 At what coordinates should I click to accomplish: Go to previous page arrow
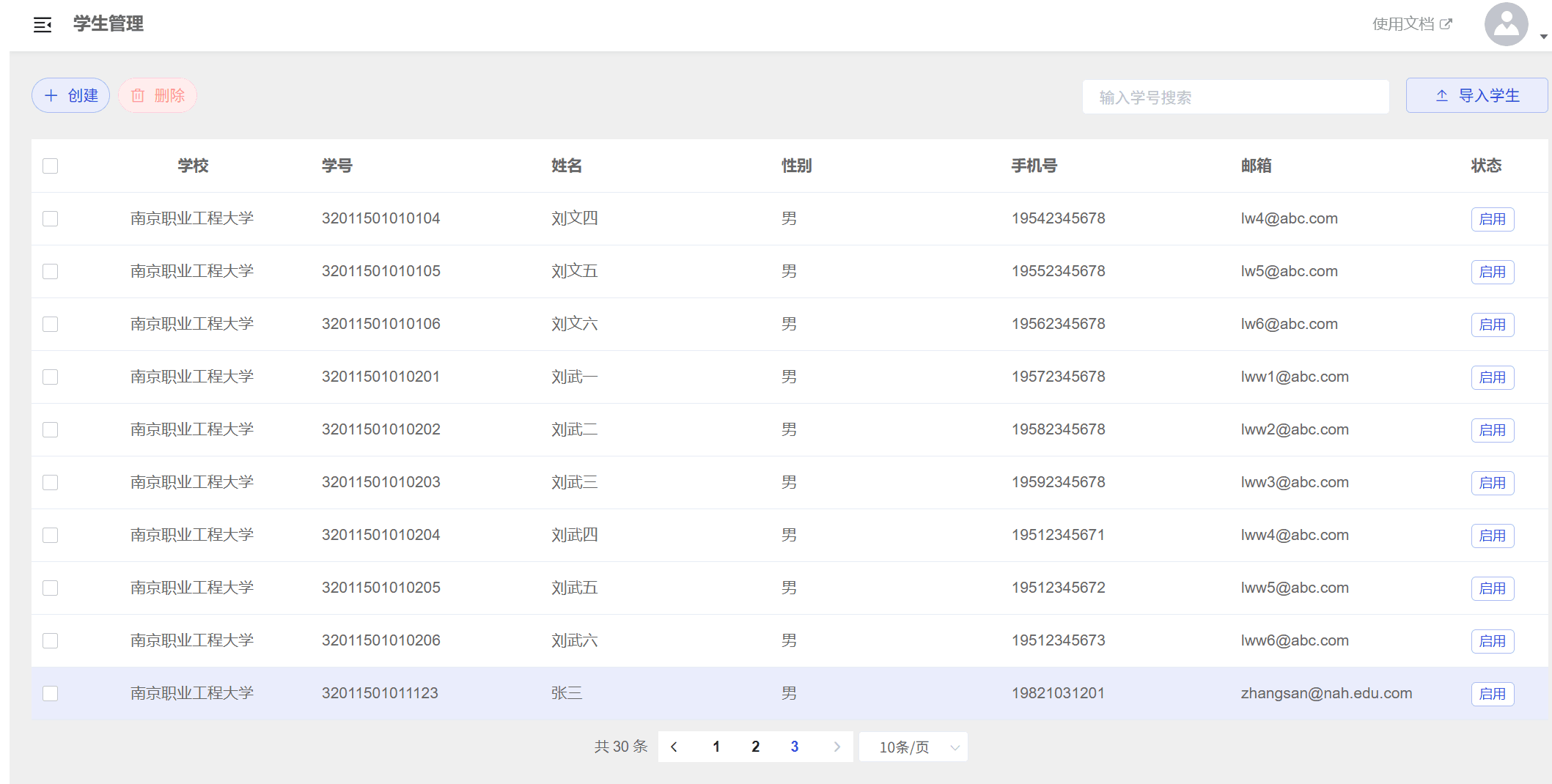(x=674, y=747)
